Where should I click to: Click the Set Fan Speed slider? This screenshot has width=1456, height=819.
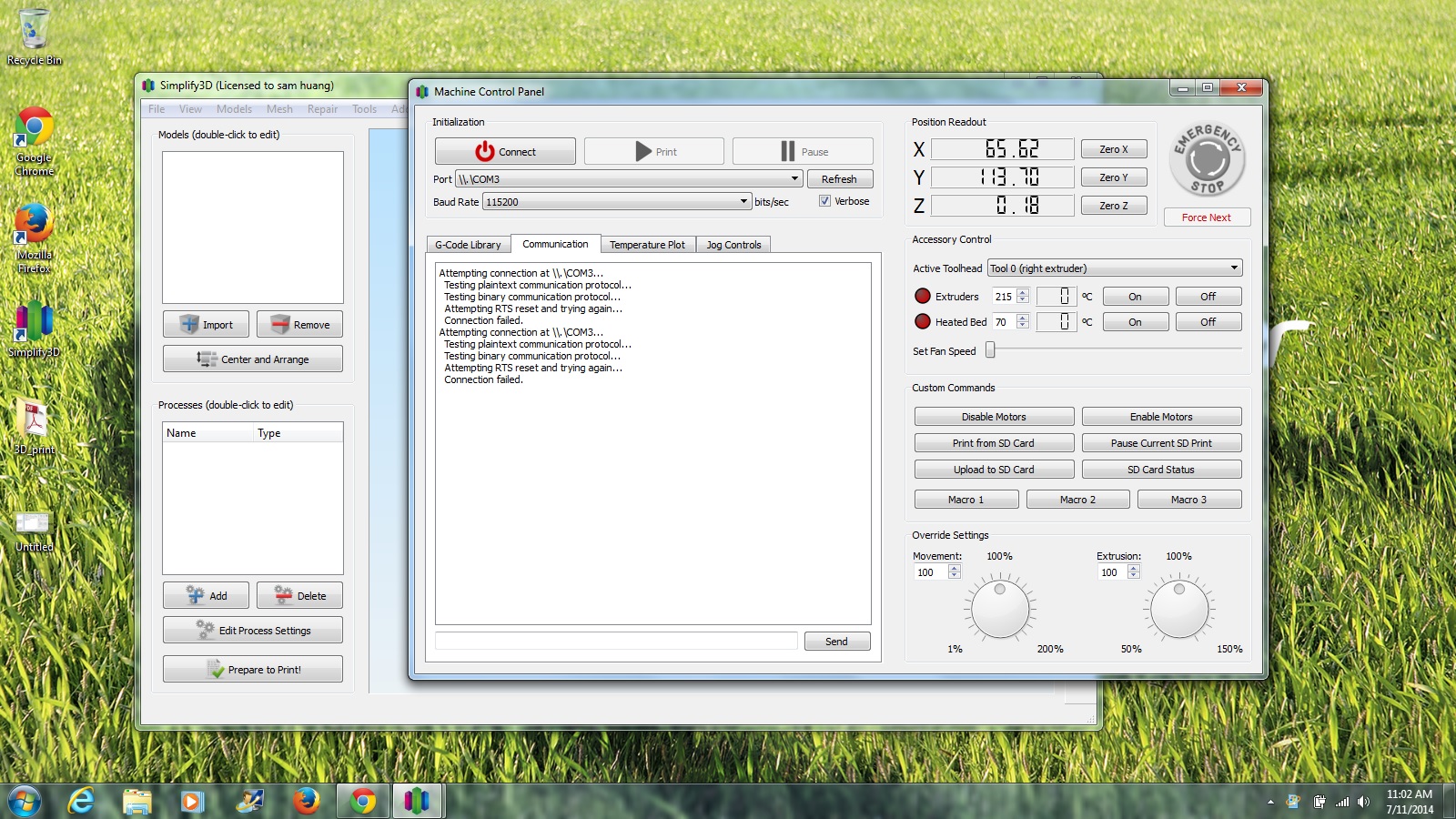[1115, 350]
